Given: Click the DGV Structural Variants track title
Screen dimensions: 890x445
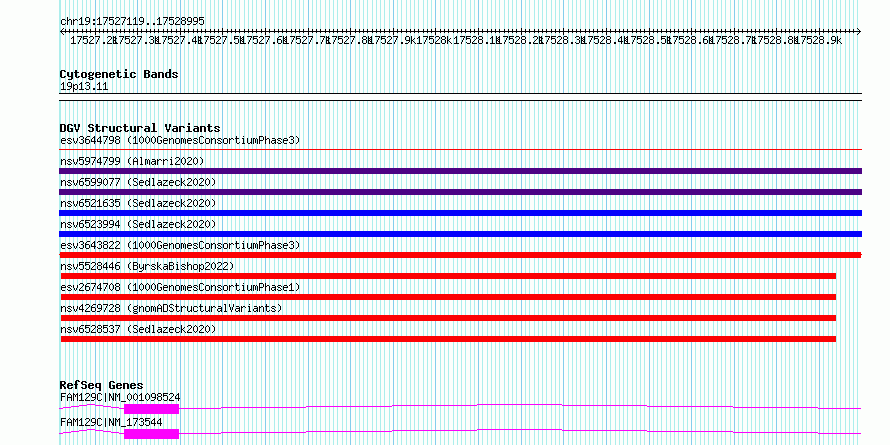Looking at the screenshot, I should click(140, 128).
